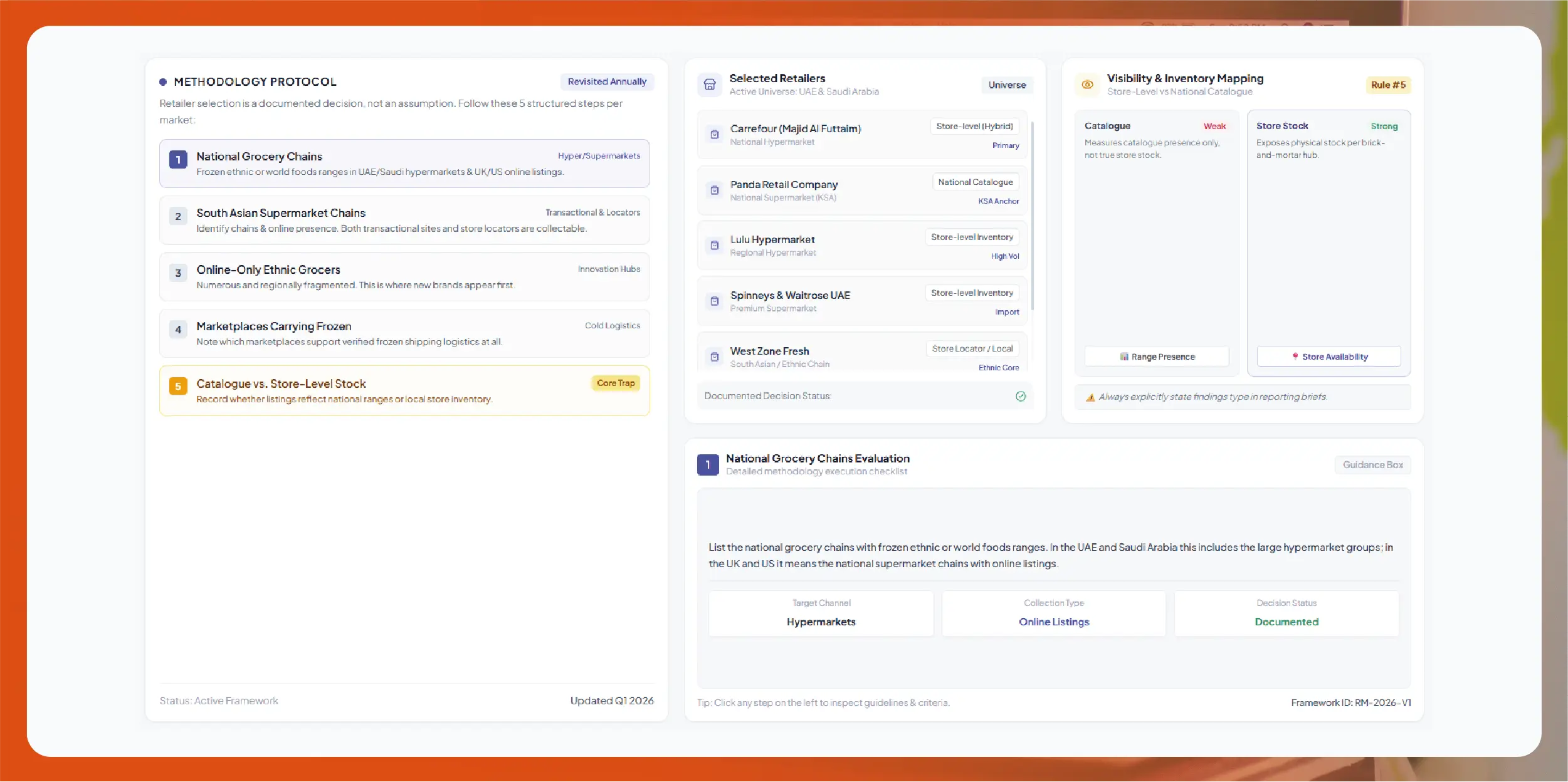Select the Catalogue card marked Weak
Screen dimensions: 1568x782
click(x=1157, y=243)
